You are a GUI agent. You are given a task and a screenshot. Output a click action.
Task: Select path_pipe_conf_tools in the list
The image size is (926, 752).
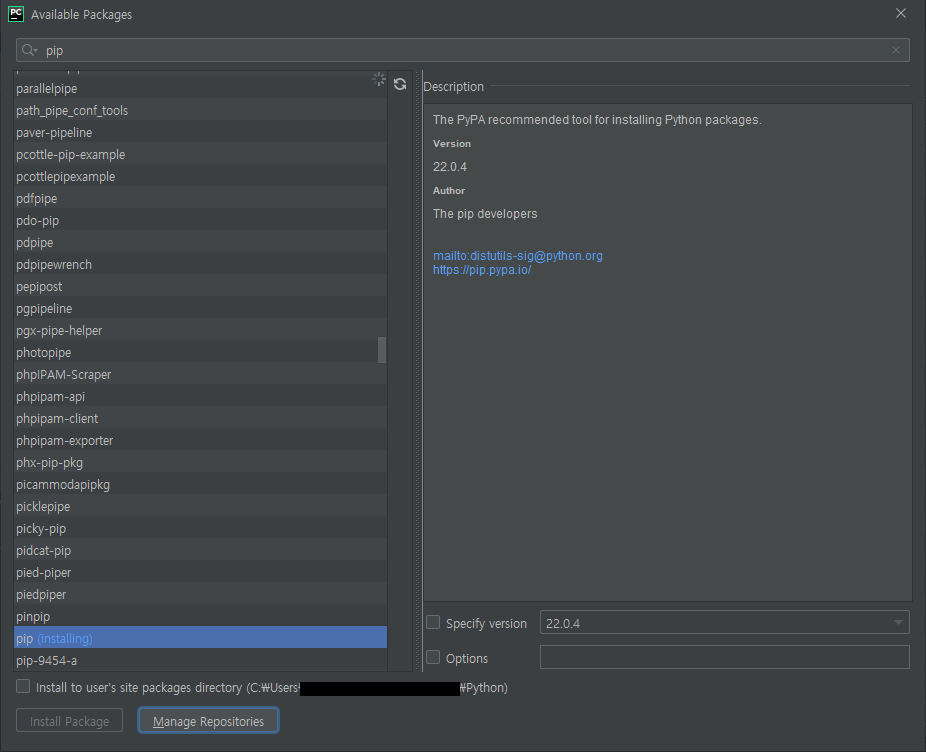pos(200,110)
